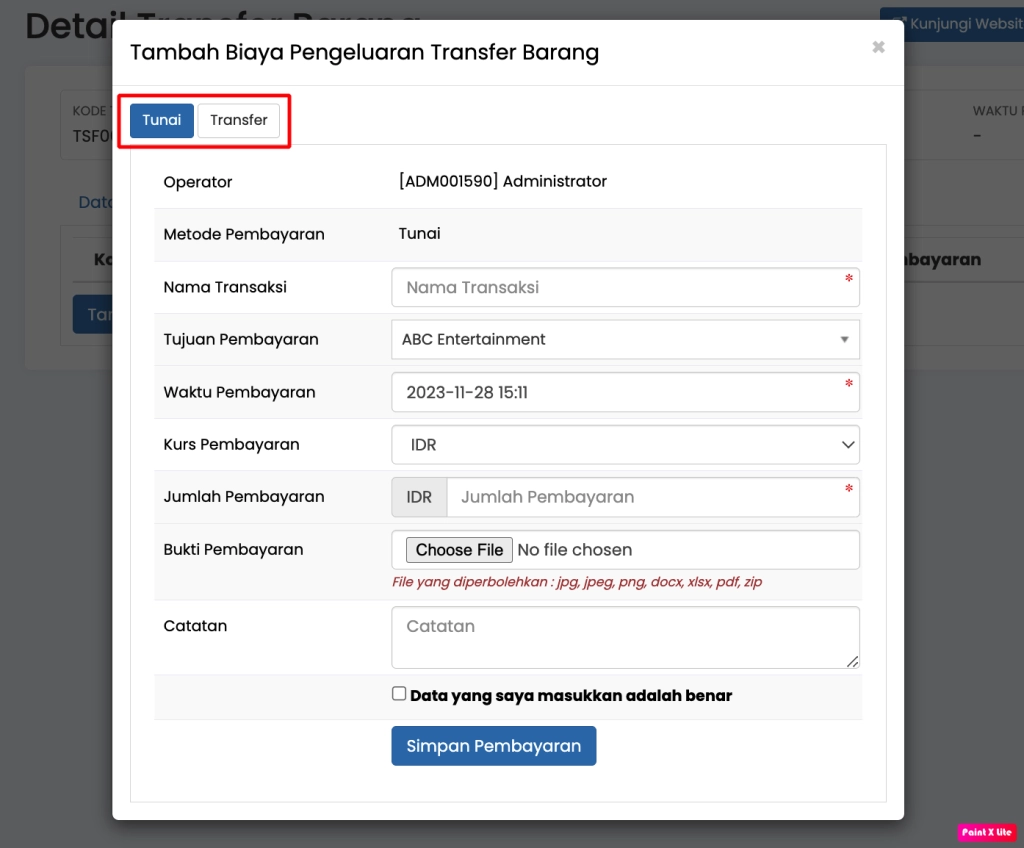
Task: Switch to the Transfer payment tab
Action: [239, 120]
